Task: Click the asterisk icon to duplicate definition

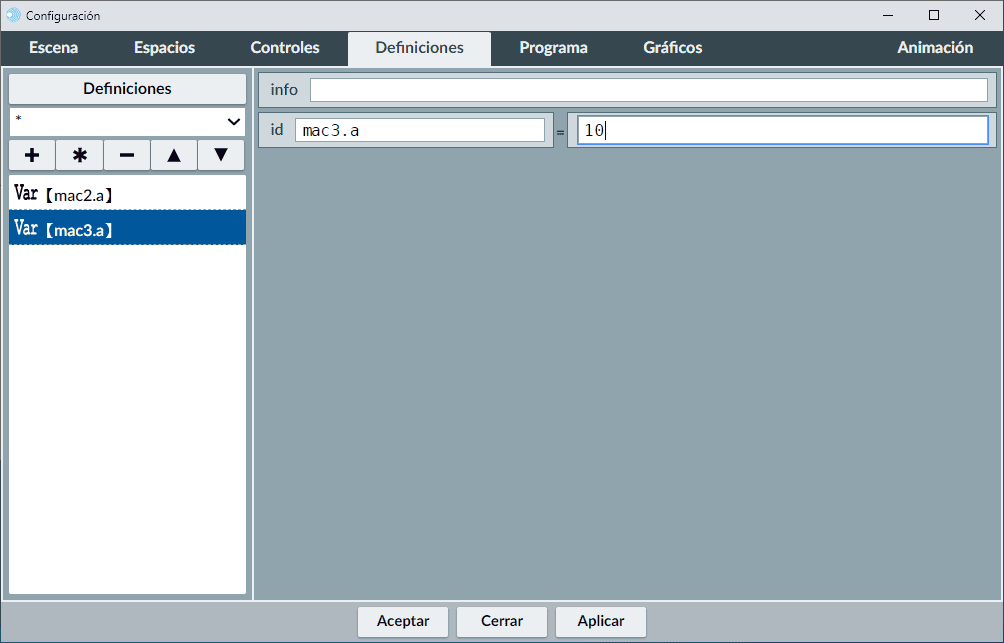Action: coord(80,155)
